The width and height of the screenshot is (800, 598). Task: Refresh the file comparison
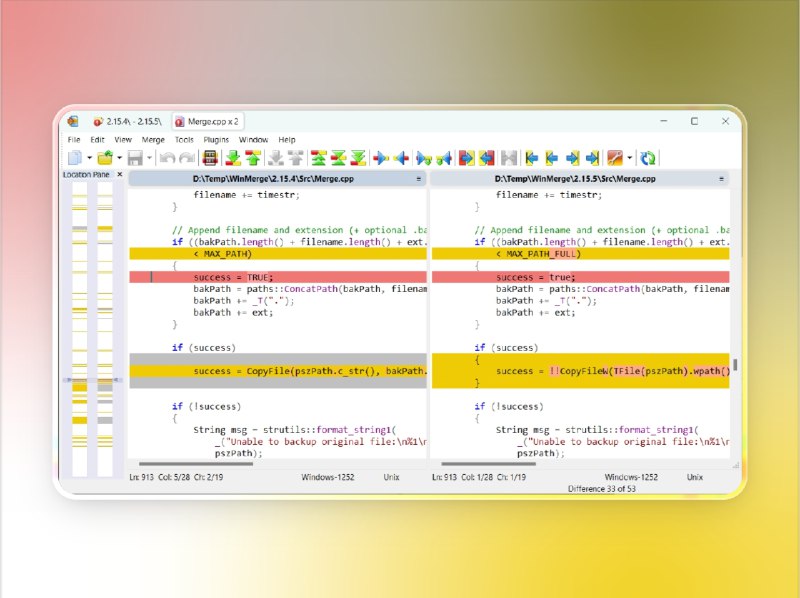(647, 156)
